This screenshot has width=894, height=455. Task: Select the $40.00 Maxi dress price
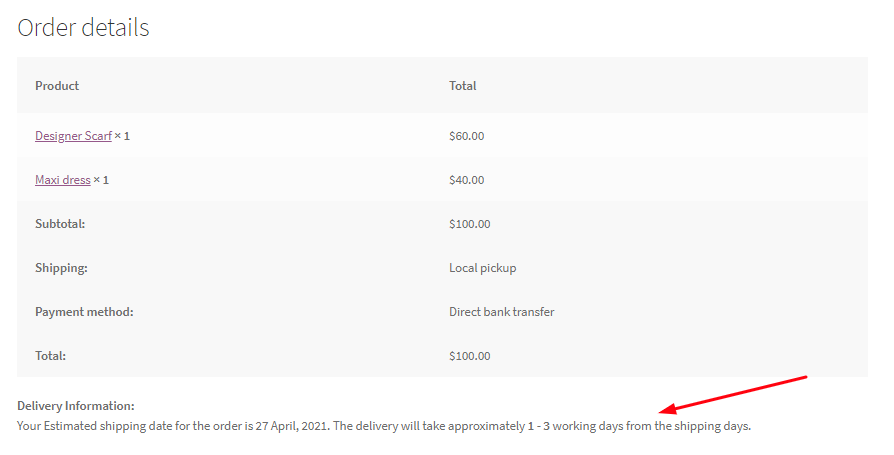466,180
